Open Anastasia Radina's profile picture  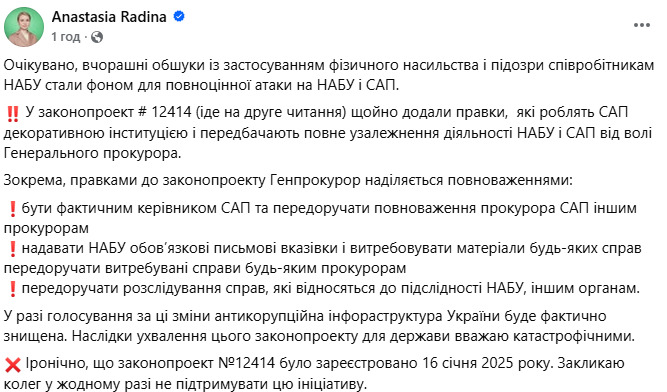[24, 26]
